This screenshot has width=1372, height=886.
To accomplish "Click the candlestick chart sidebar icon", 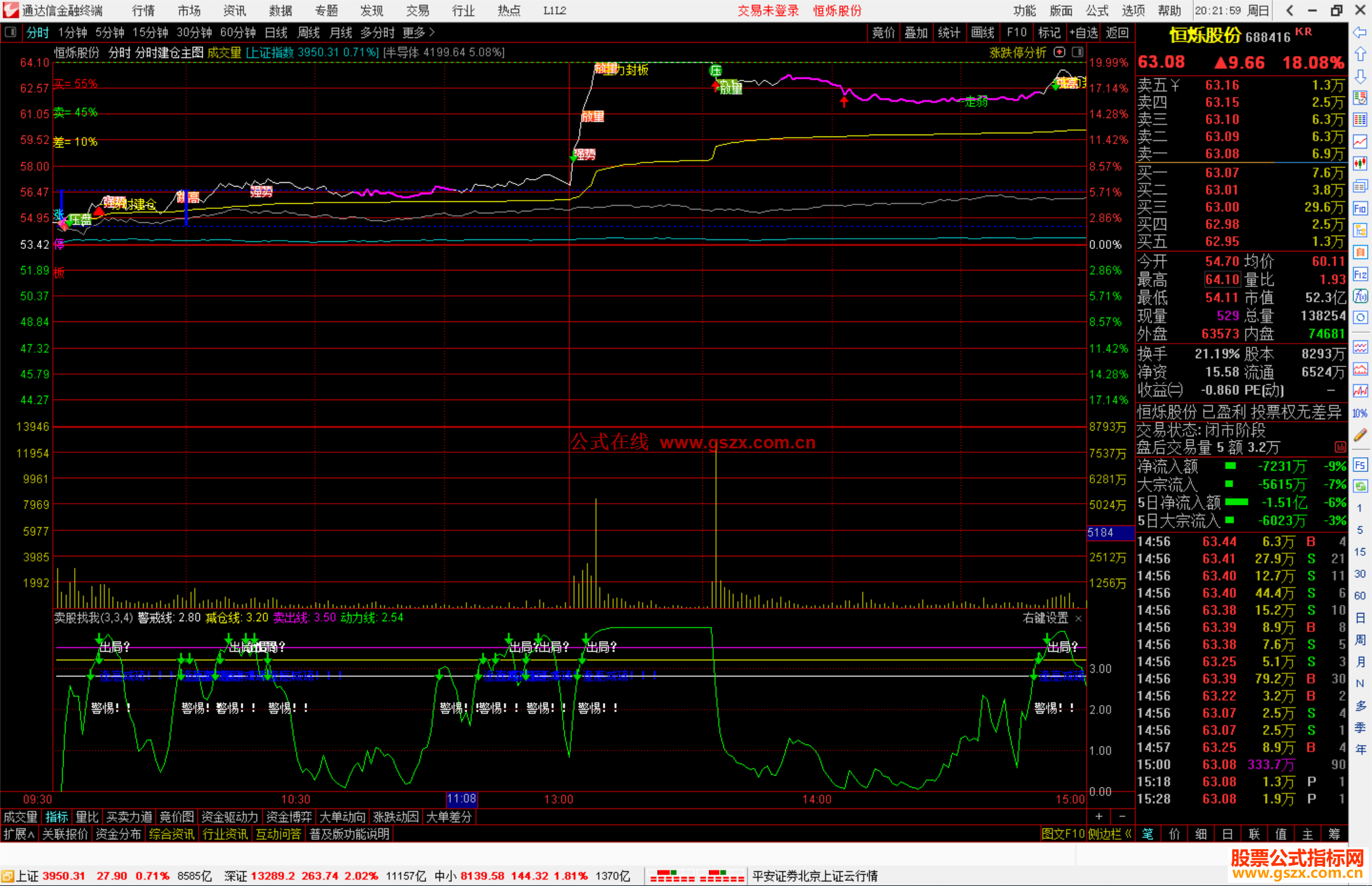I will (1360, 163).
